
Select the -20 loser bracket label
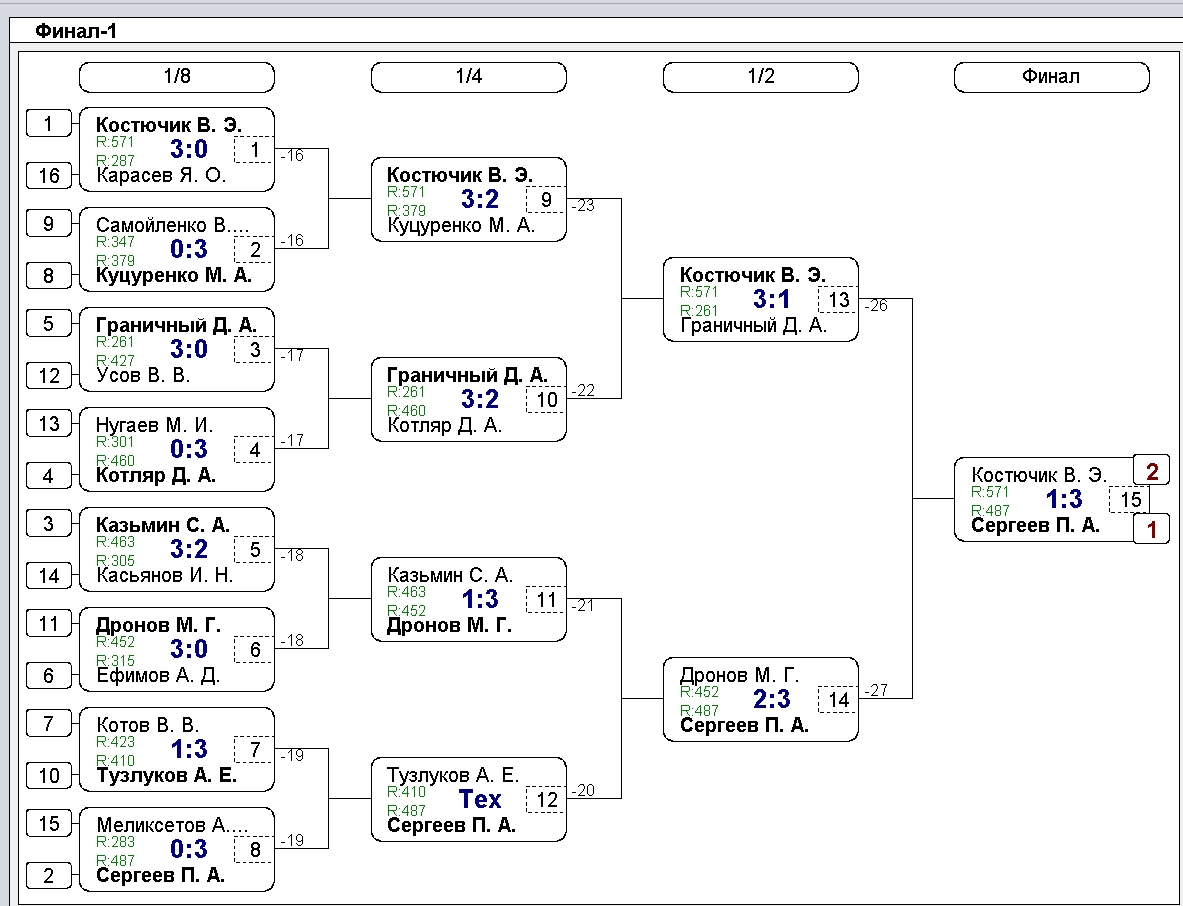(583, 790)
